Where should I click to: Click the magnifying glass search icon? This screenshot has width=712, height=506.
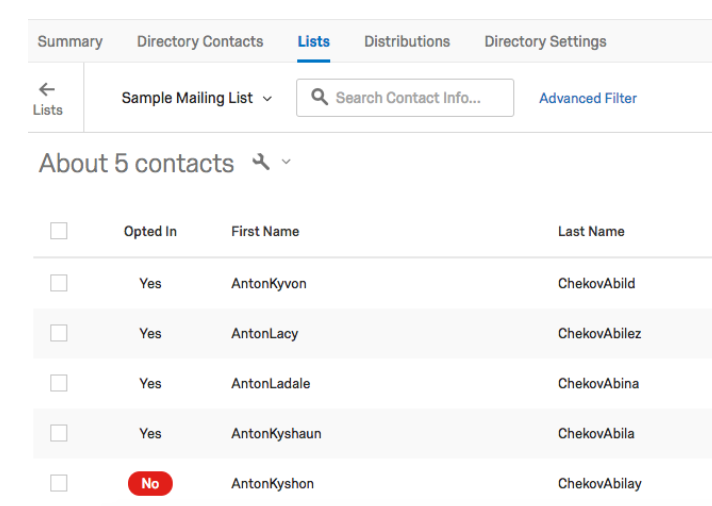click(x=319, y=97)
